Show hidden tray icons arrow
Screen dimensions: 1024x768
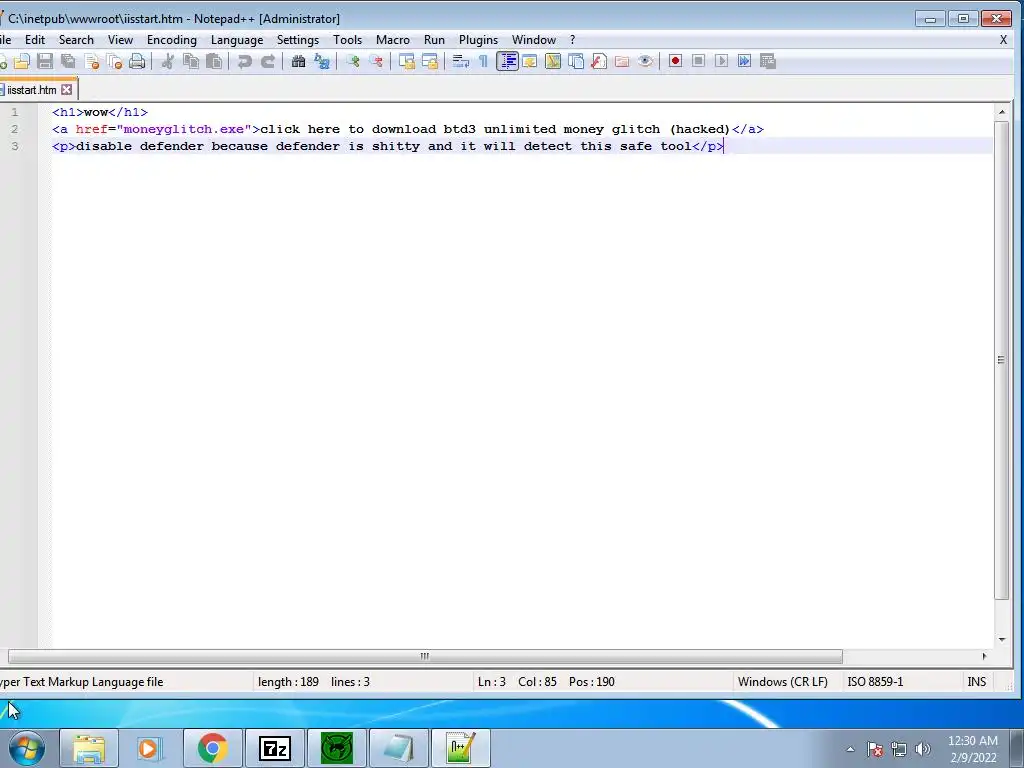850,749
